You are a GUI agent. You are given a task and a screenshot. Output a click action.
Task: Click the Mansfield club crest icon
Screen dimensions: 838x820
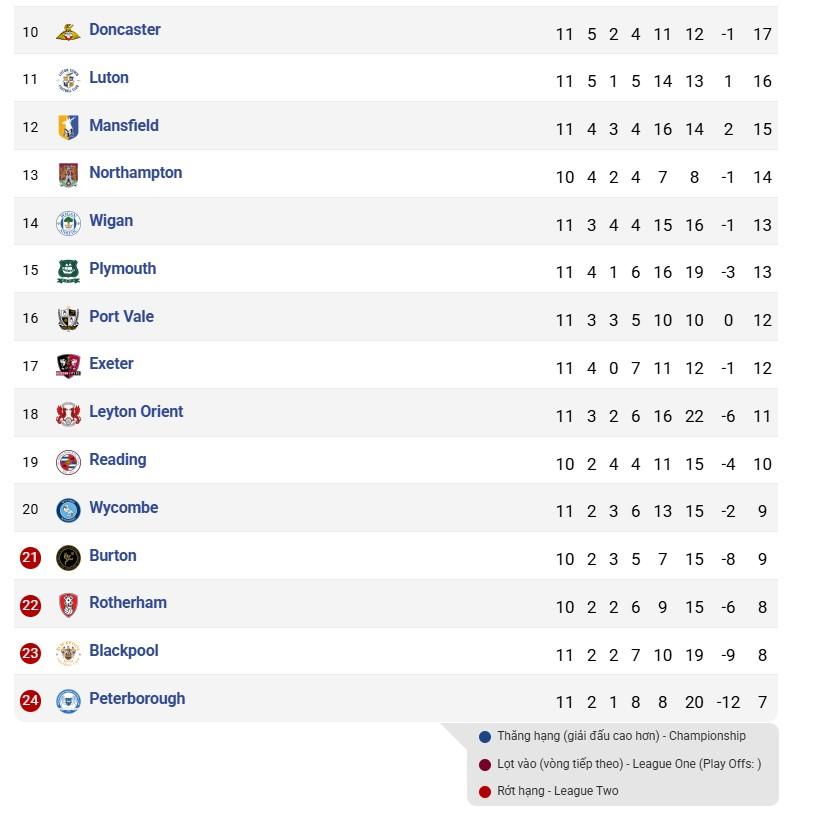pyautogui.click(x=68, y=127)
